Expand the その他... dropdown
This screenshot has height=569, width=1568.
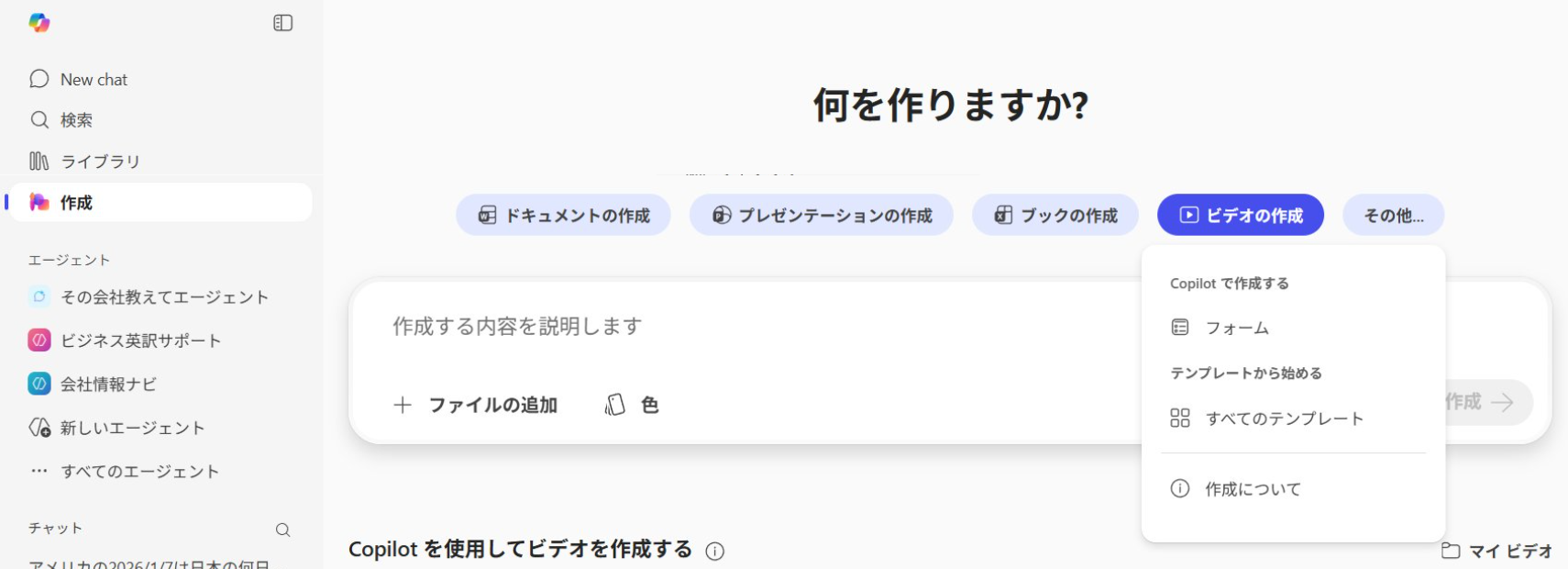coord(1393,216)
